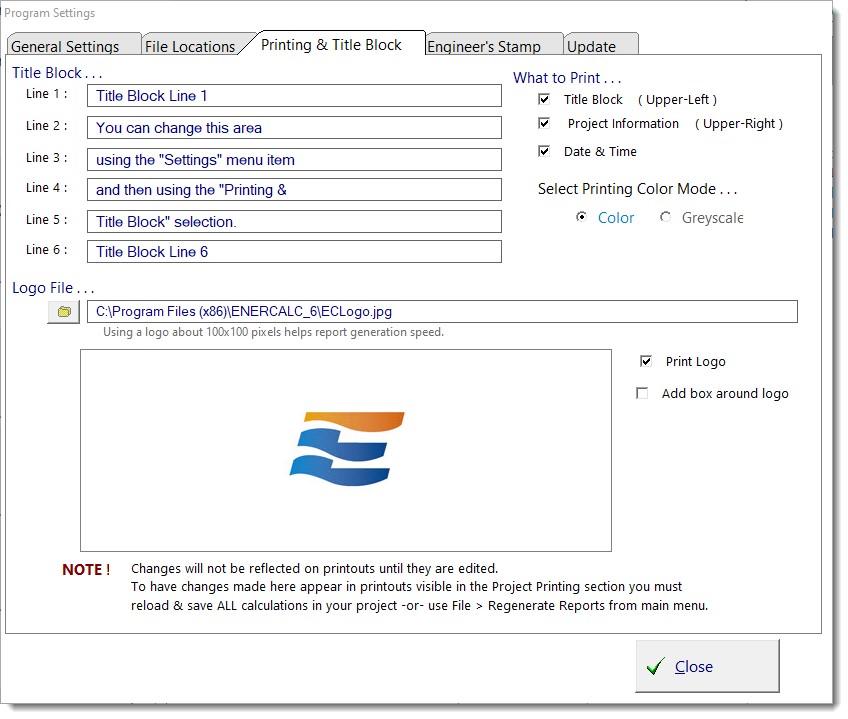
Task: Enable Add box around logo
Action: click(642, 394)
